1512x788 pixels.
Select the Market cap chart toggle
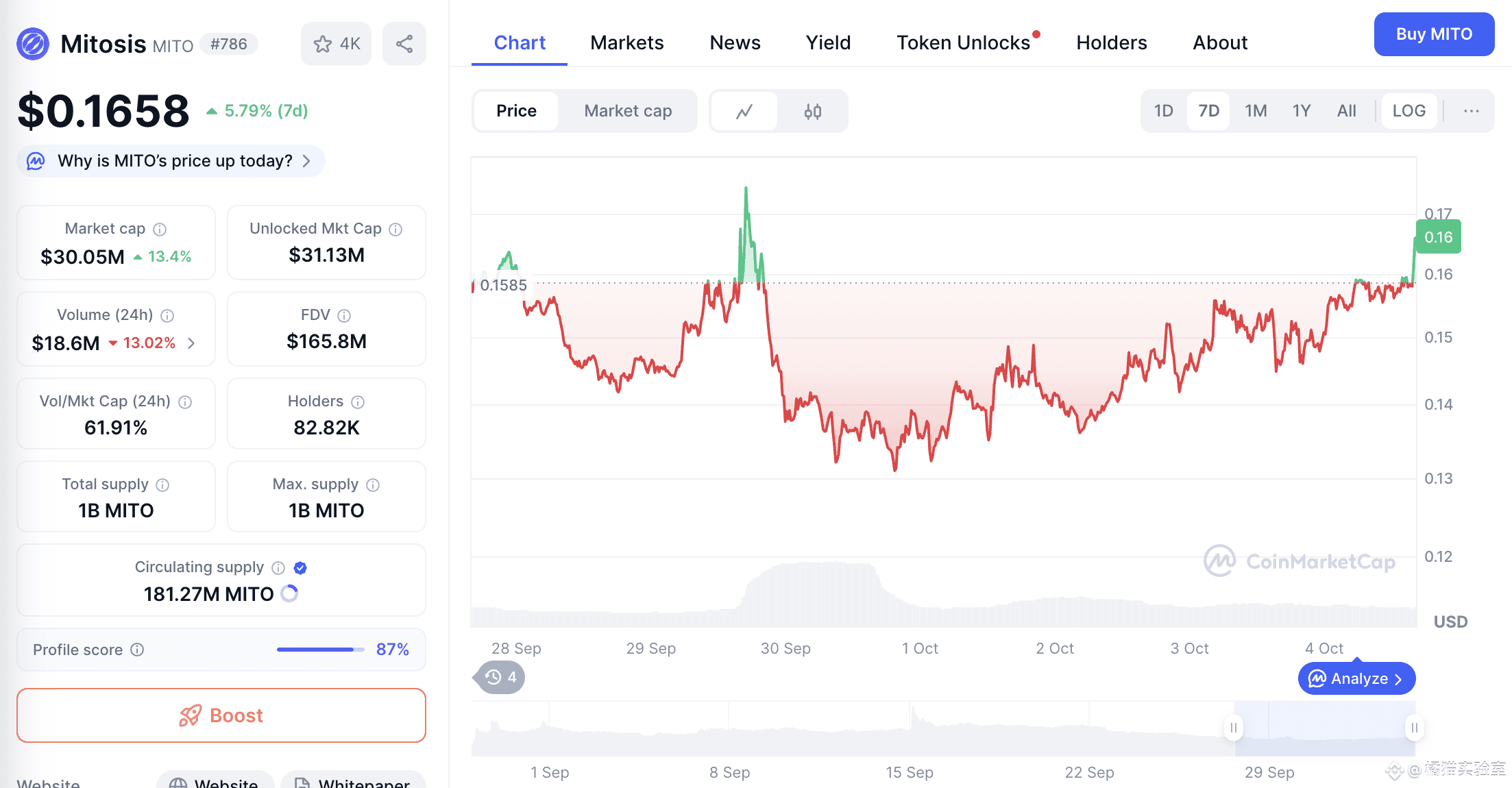click(628, 111)
